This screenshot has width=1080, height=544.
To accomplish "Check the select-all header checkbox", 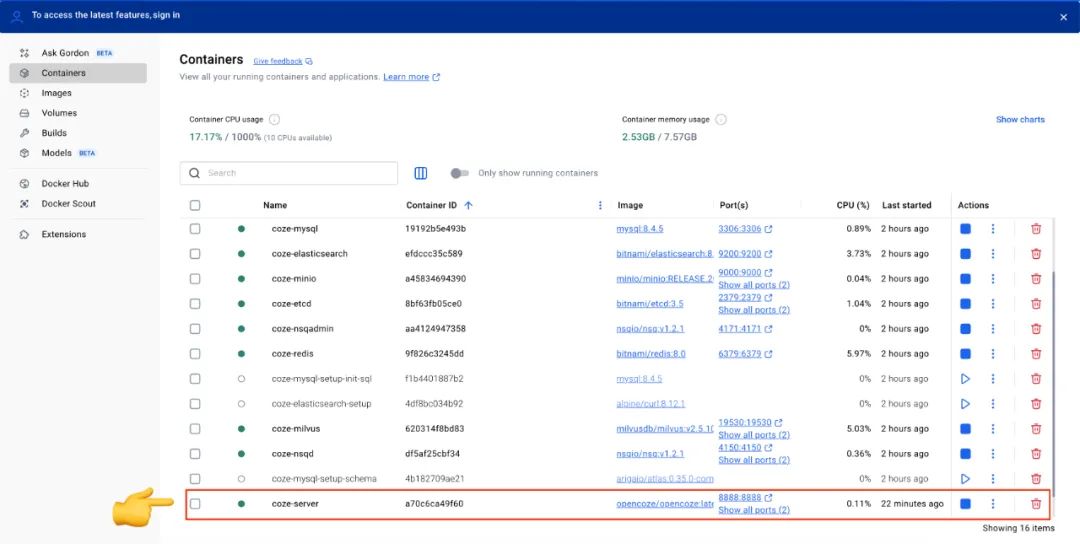I will 195,205.
